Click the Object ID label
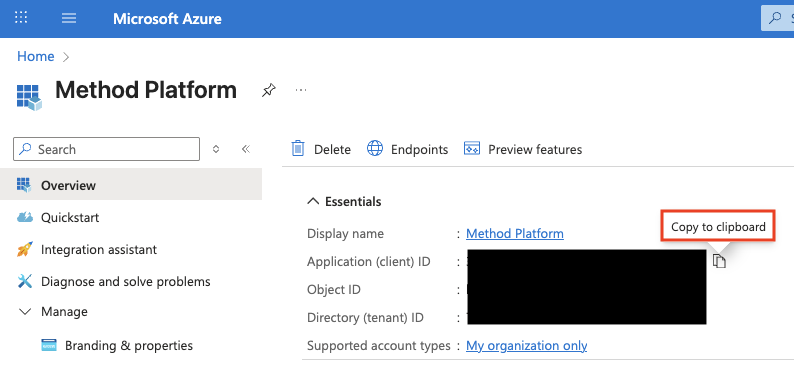 (x=334, y=290)
